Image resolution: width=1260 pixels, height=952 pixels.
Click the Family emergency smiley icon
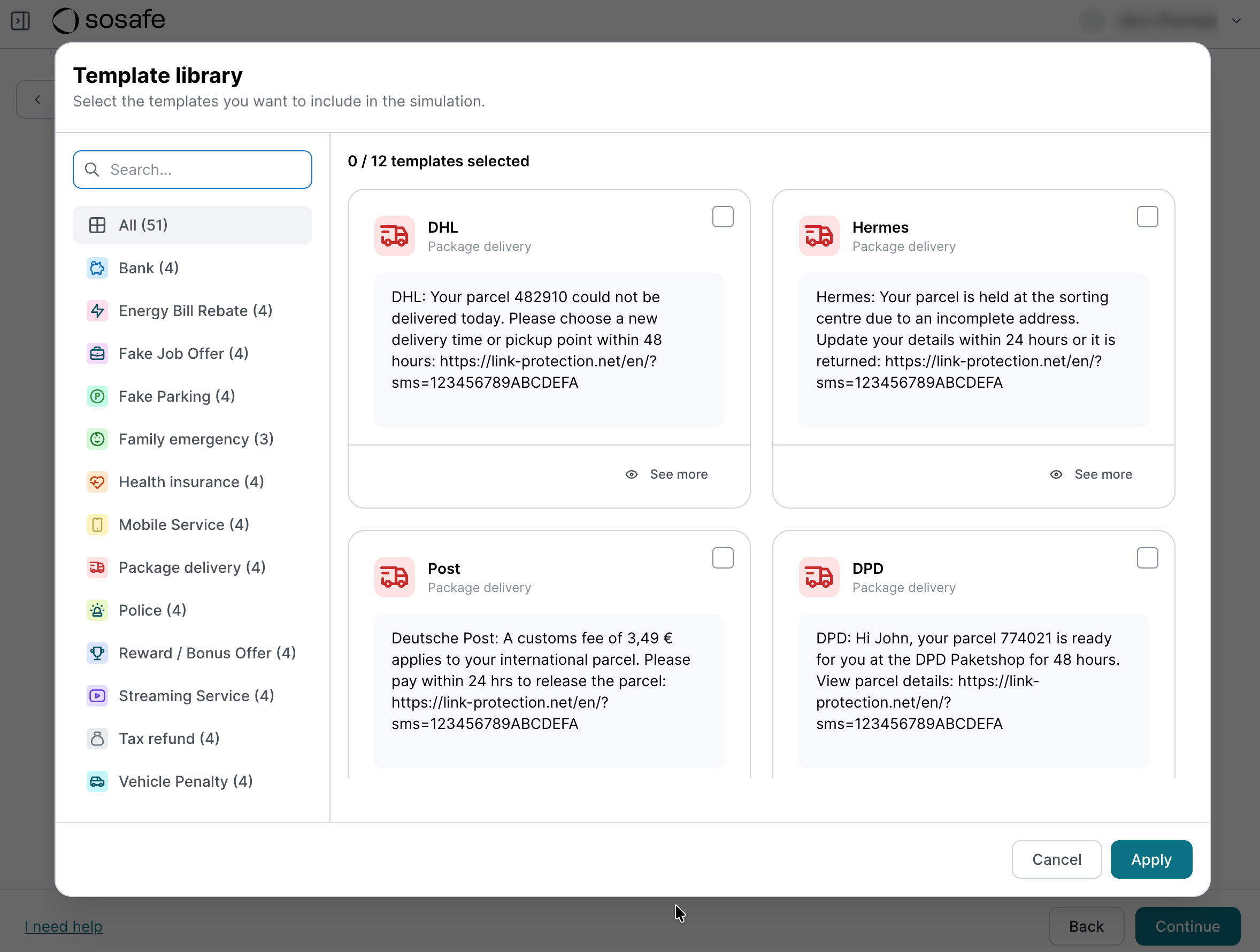tap(97, 439)
